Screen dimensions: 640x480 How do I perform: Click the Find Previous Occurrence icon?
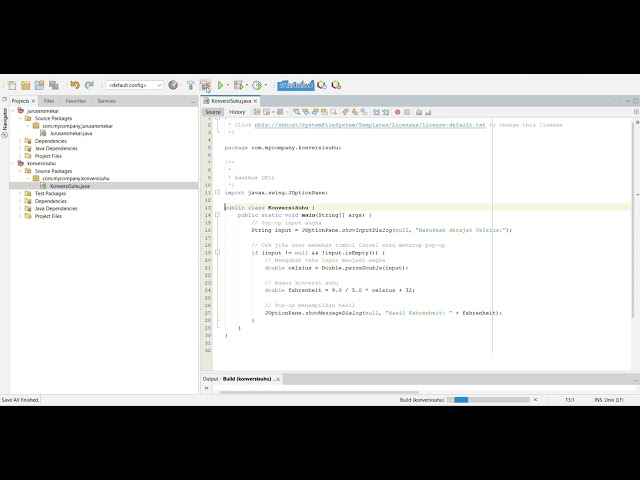click(306, 112)
